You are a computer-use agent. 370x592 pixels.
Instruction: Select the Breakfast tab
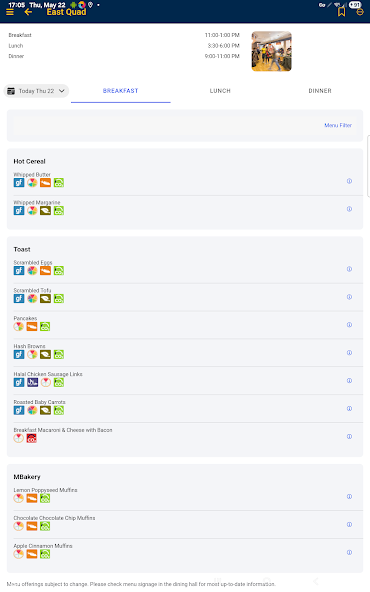point(120,91)
